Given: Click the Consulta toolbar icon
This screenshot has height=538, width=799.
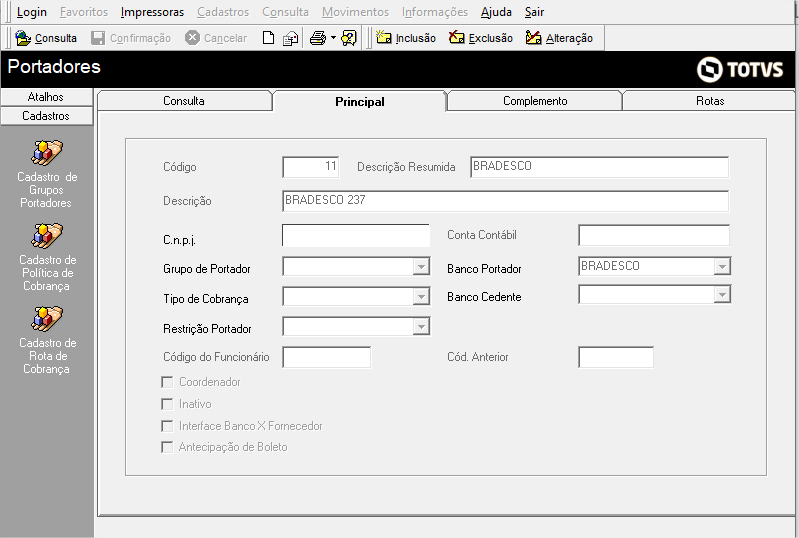Looking at the screenshot, I should [x=23, y=38].
